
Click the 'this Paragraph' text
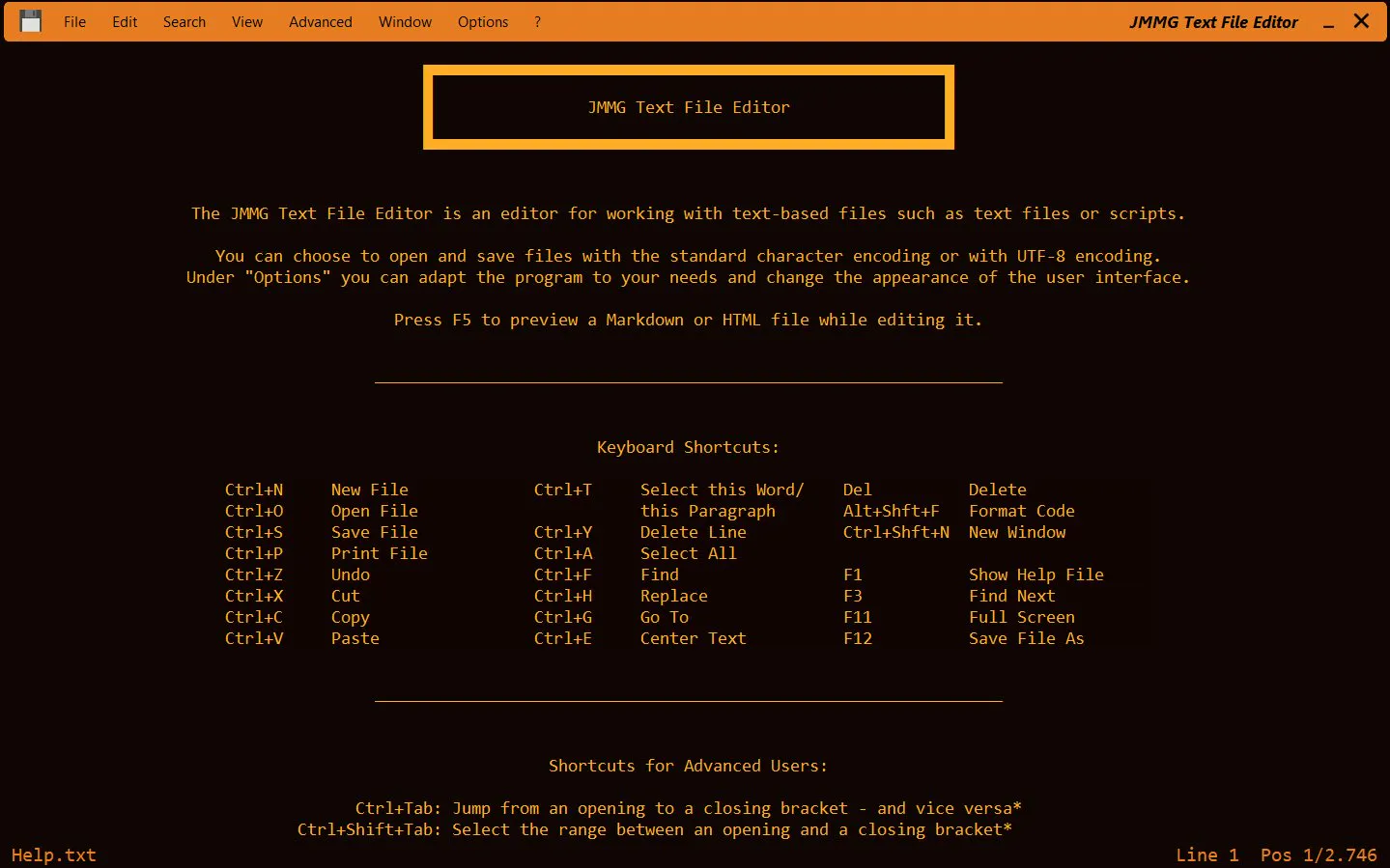click(708, 511)
